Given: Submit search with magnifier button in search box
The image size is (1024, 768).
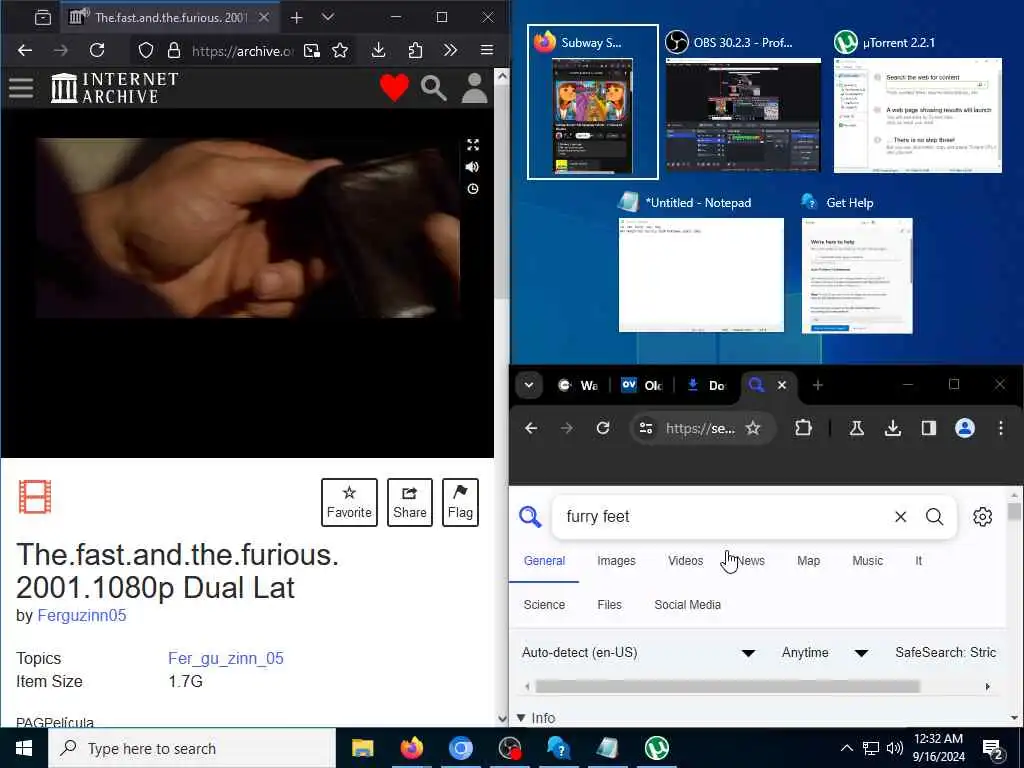Looking at the screenshot, I should 935,517.
